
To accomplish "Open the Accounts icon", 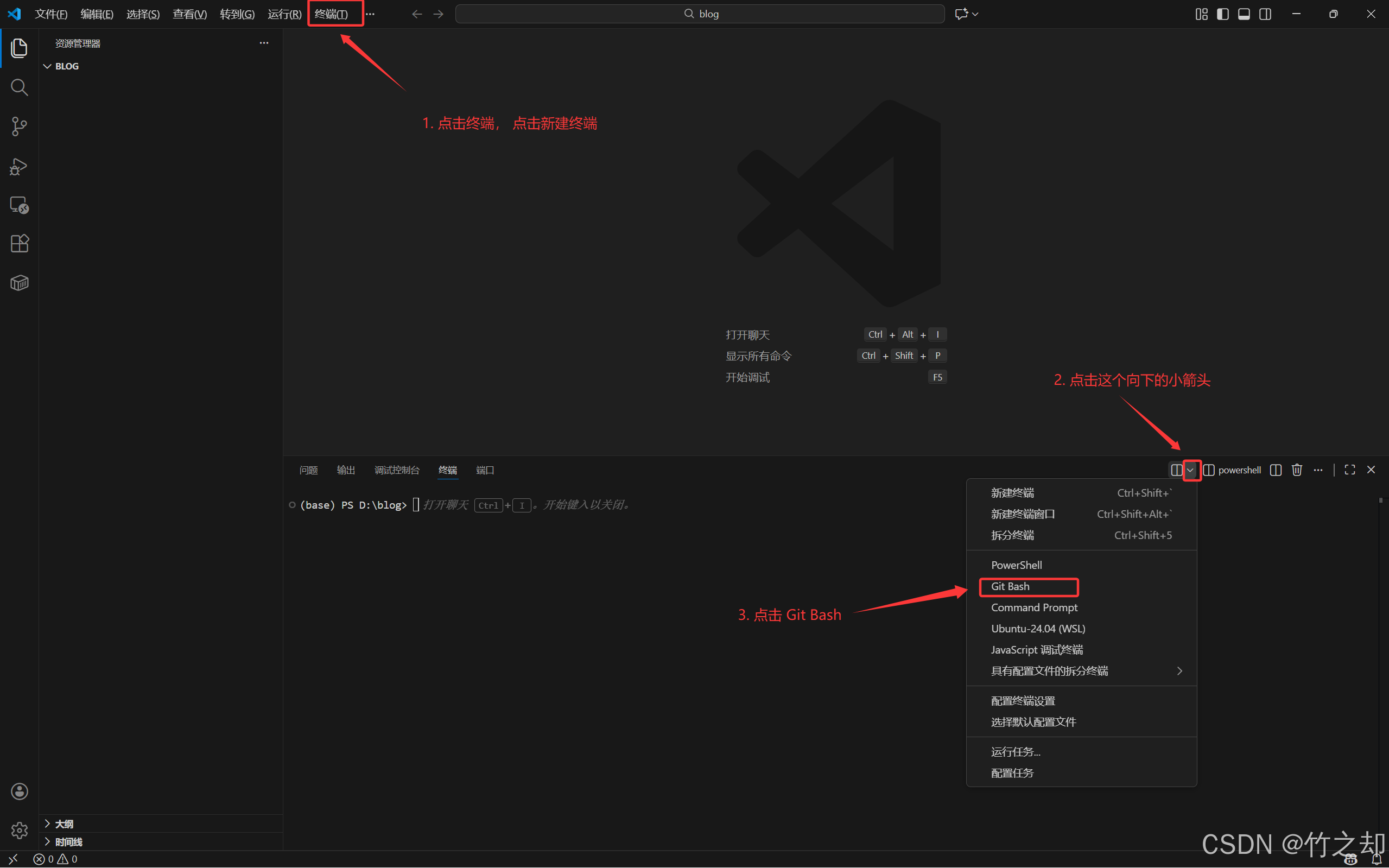I will coord(19,791).
